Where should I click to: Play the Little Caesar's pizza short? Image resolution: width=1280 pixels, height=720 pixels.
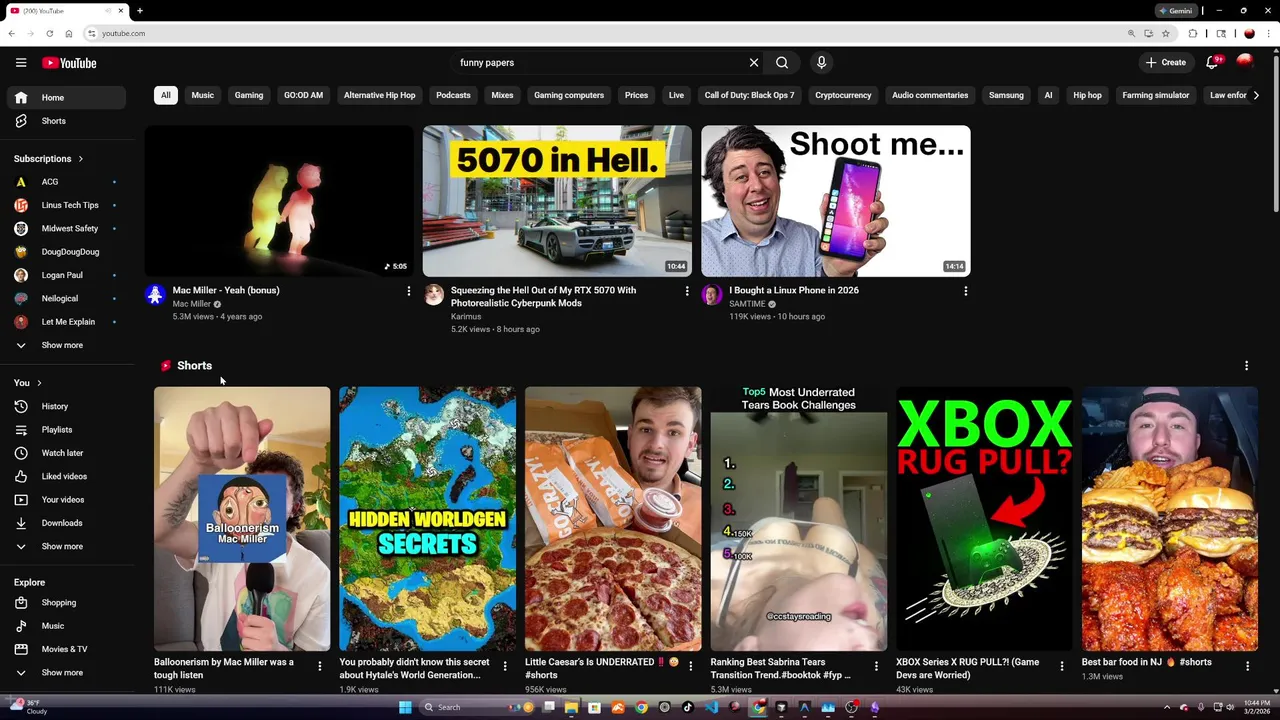pos(613,519)
